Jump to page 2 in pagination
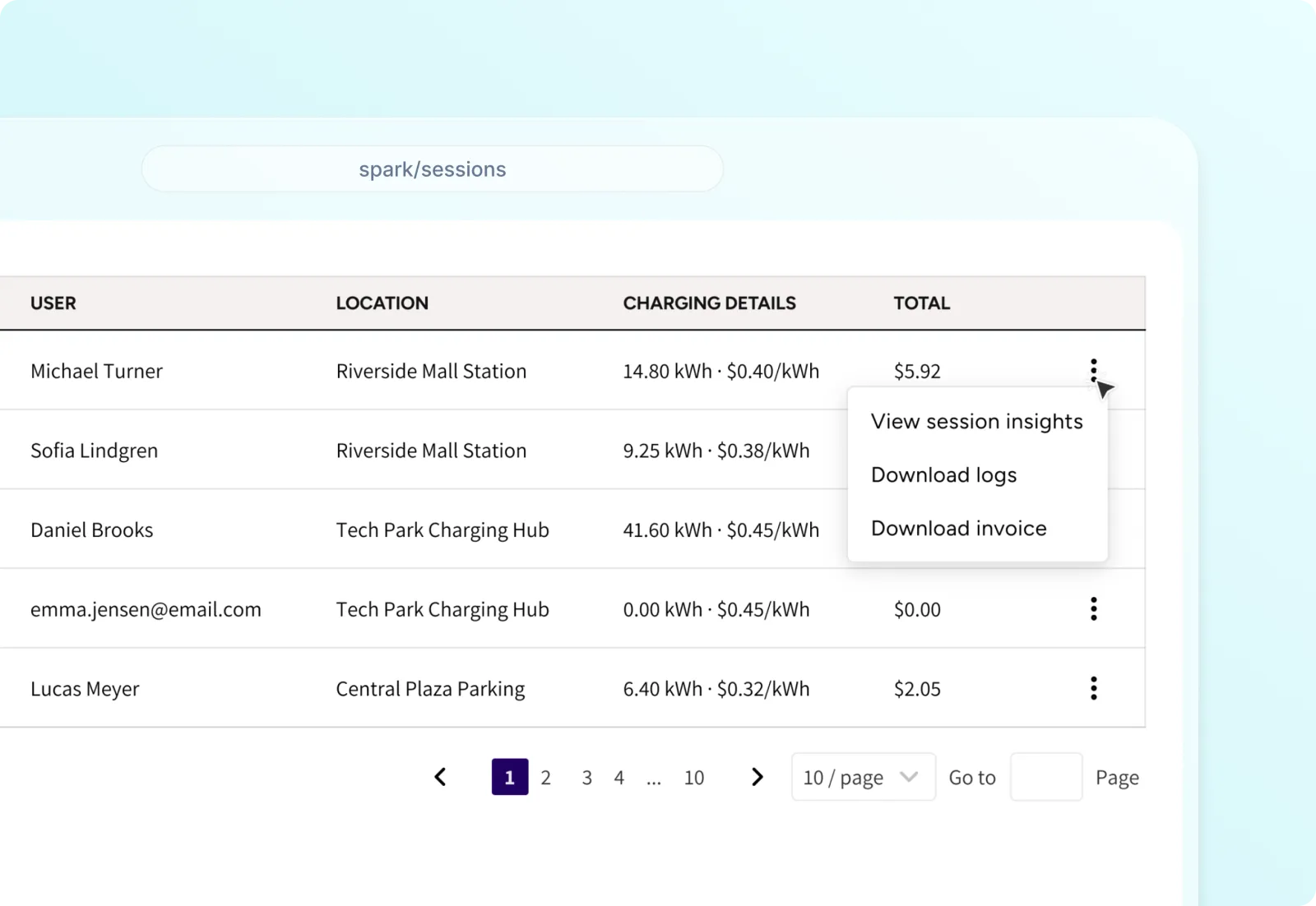 (545, 778)
